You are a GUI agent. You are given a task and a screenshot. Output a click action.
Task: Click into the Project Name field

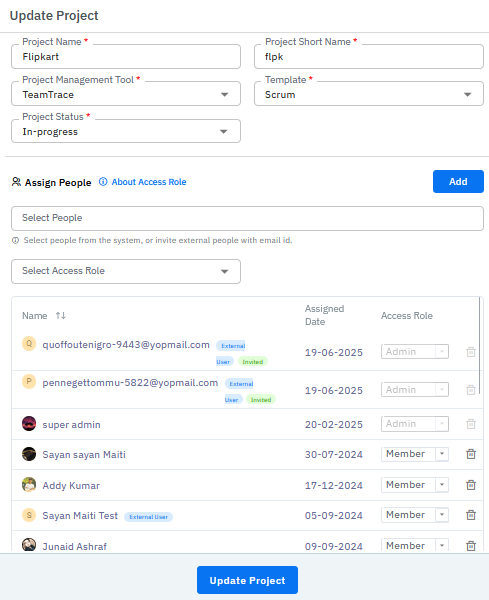point(126,57)
